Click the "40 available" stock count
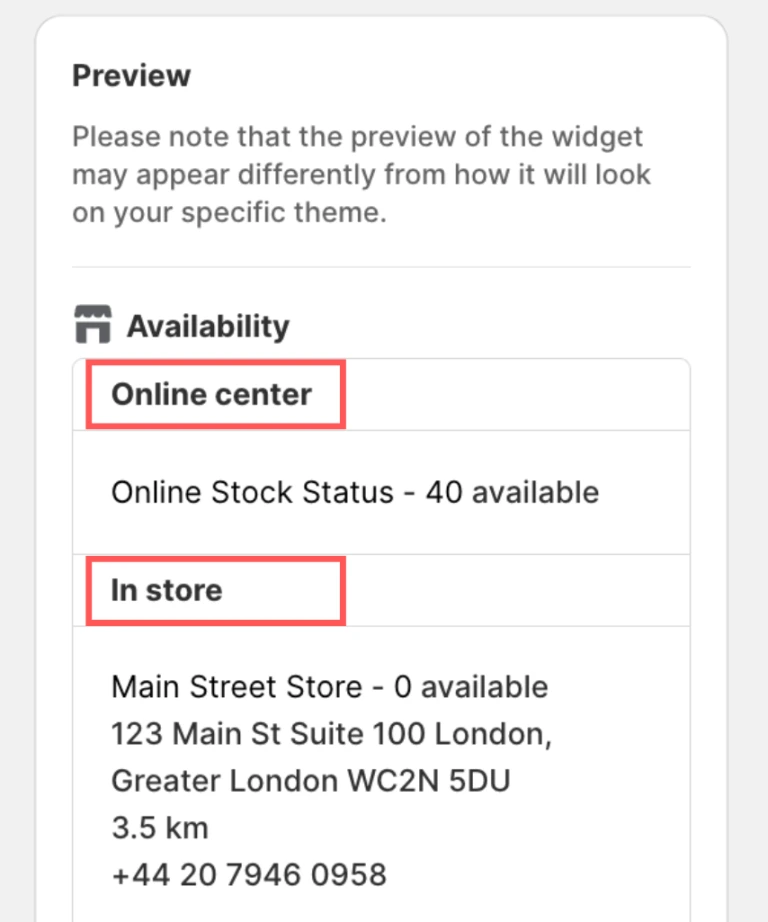Image resolution: width=768 pixels, height=922 pixels. tap(512, 492)
